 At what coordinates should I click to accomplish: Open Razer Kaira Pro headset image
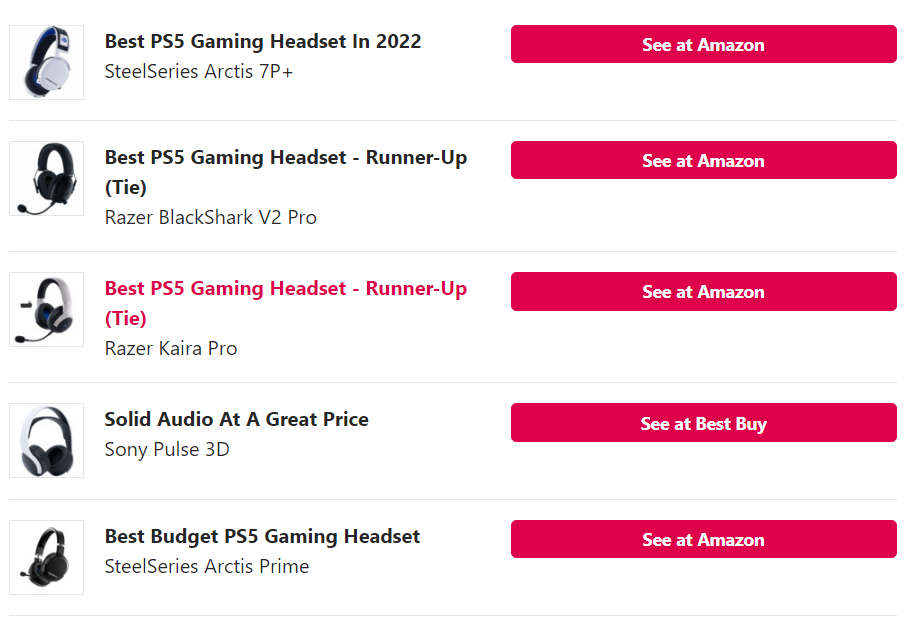(x=46, y=310)
